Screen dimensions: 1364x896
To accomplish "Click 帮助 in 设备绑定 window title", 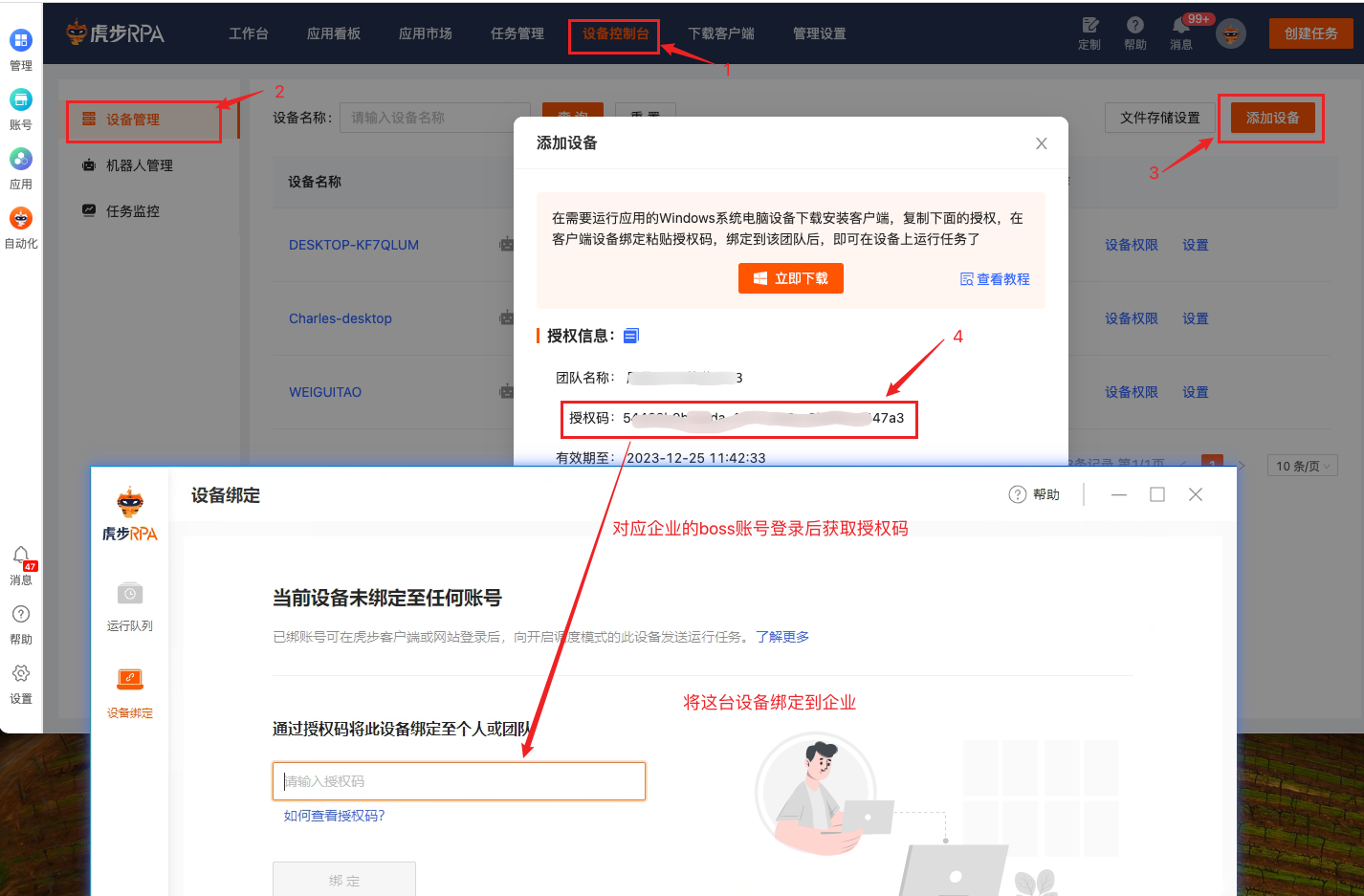I will tap(1035, 494).
